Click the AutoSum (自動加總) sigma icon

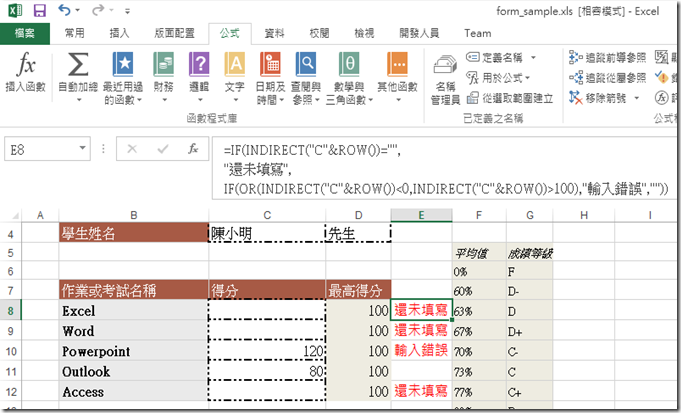[78, 64]
